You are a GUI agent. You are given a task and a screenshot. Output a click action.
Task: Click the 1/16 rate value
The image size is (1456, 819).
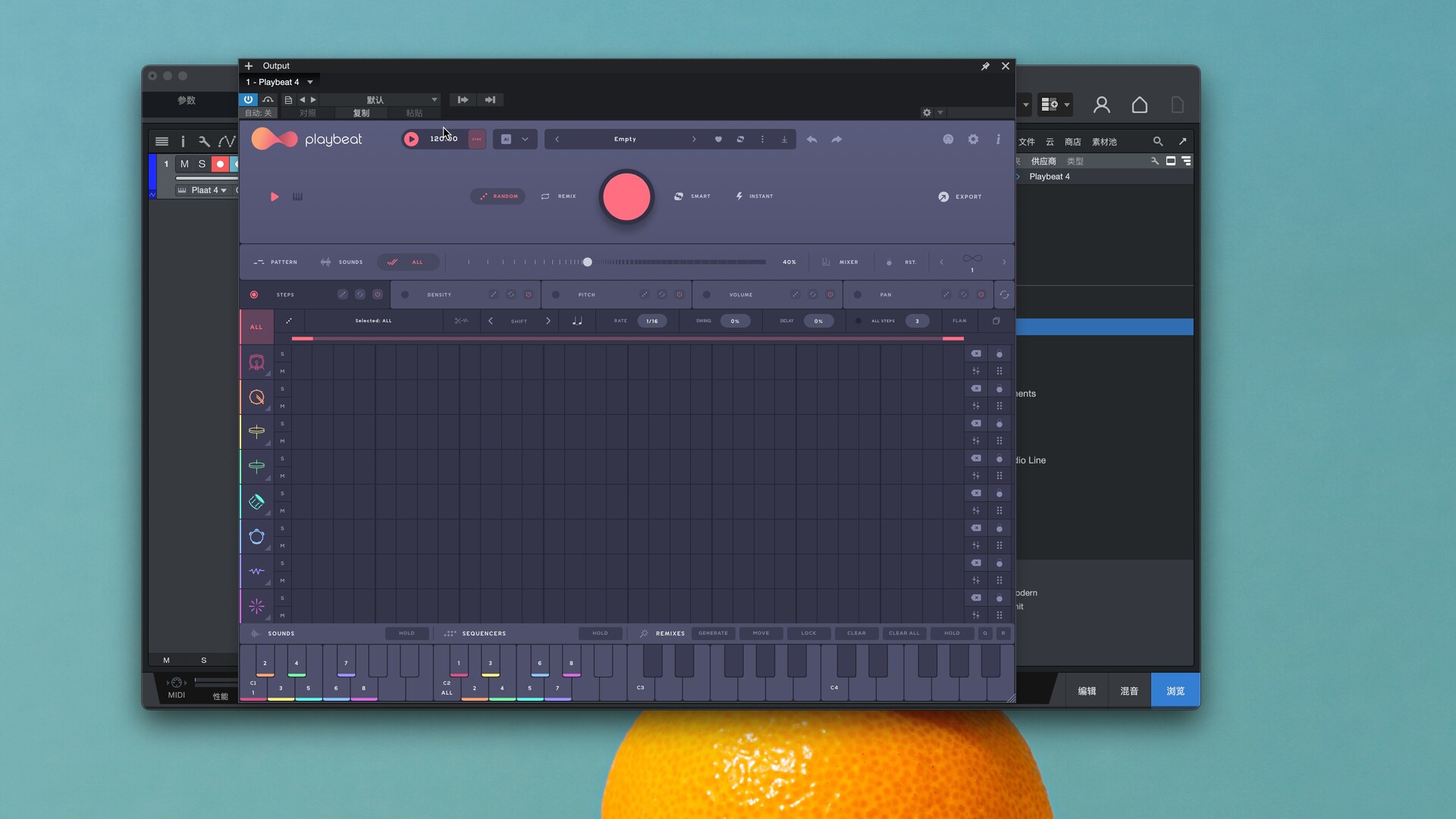pos(652,321)
